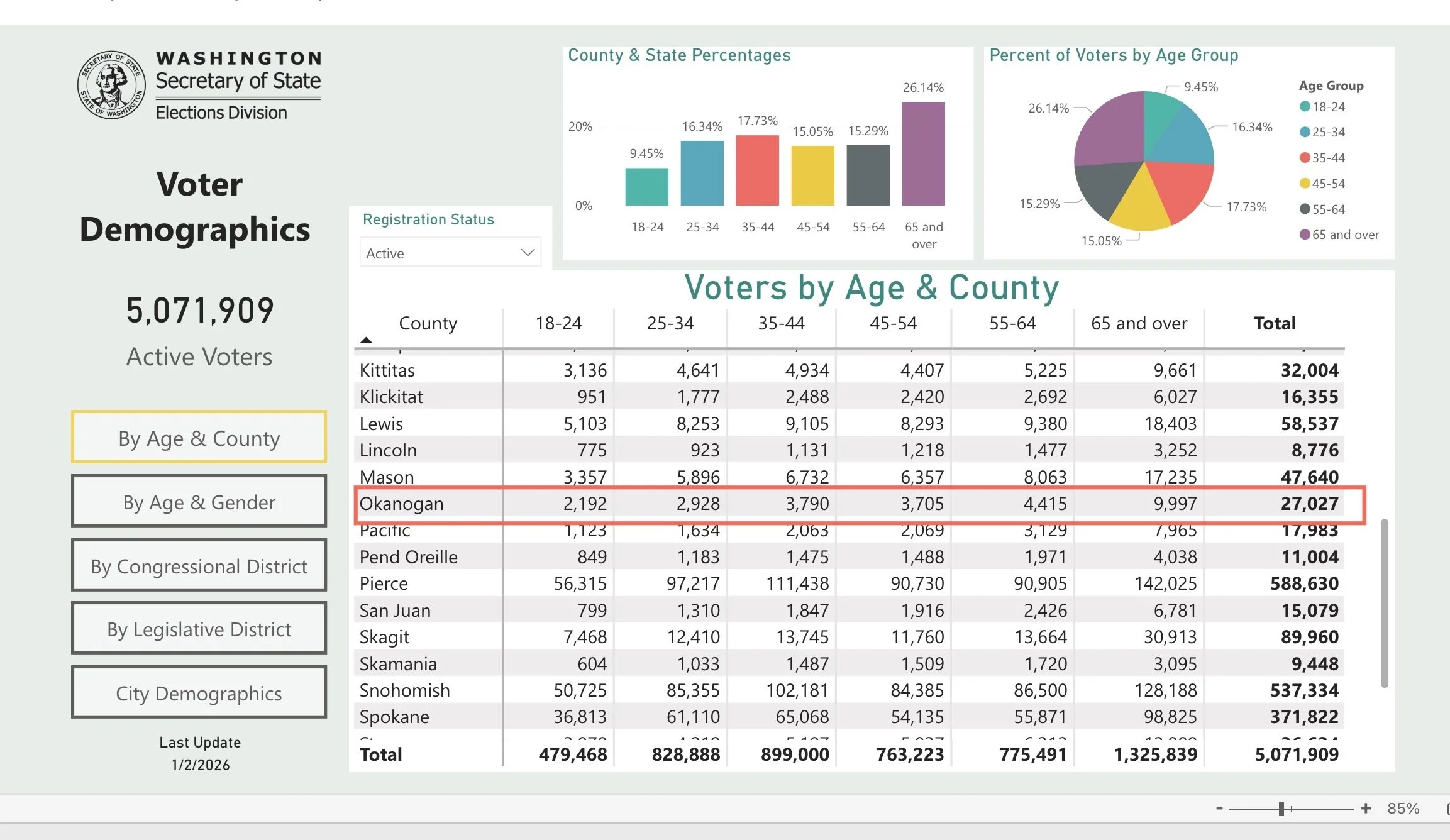Switch to By Age & Gender view
The width and height of the screenshot is (1450, 840).
pos(199,502)
